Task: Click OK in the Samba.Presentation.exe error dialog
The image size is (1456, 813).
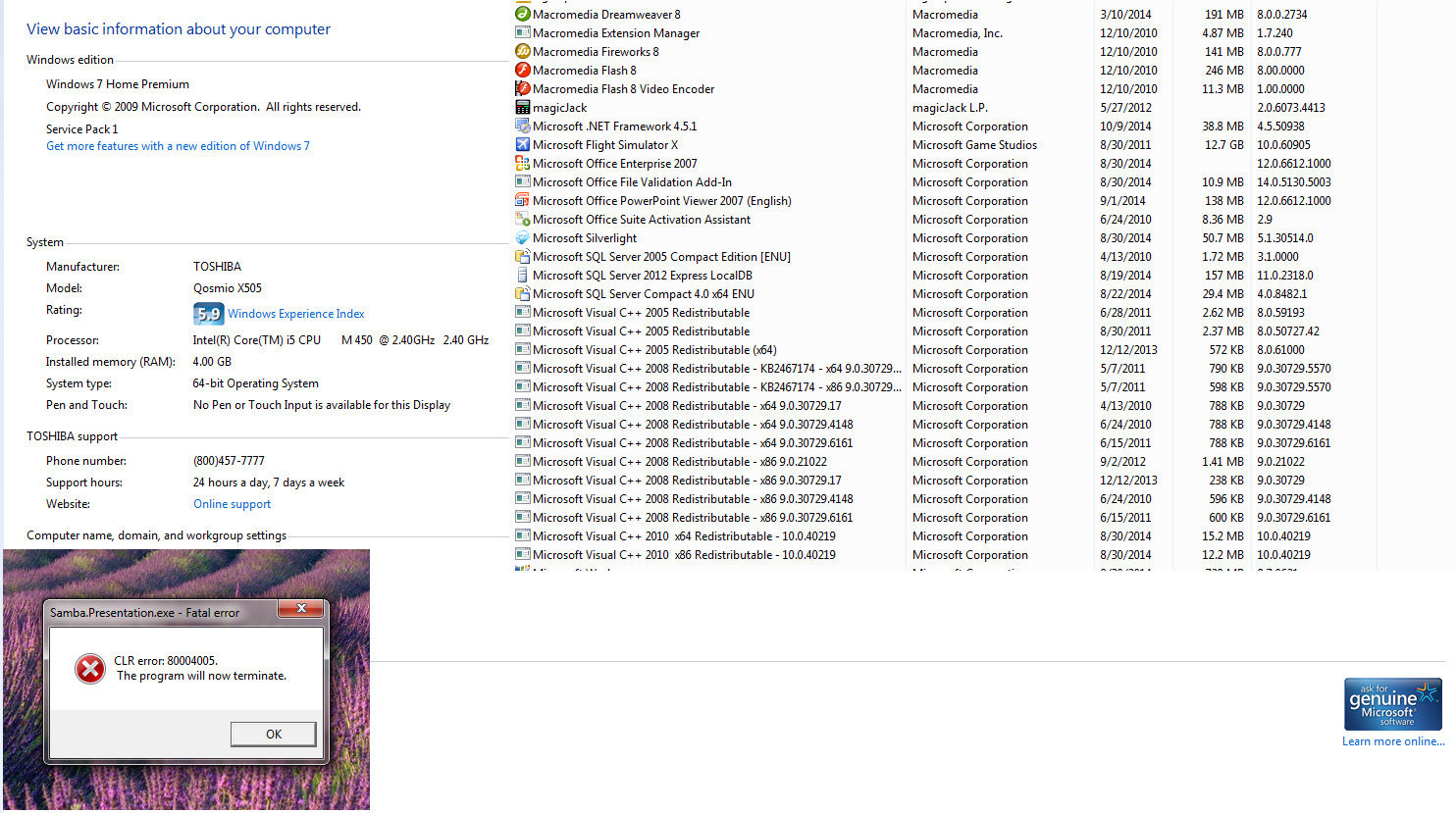Action: click(274, 734)
